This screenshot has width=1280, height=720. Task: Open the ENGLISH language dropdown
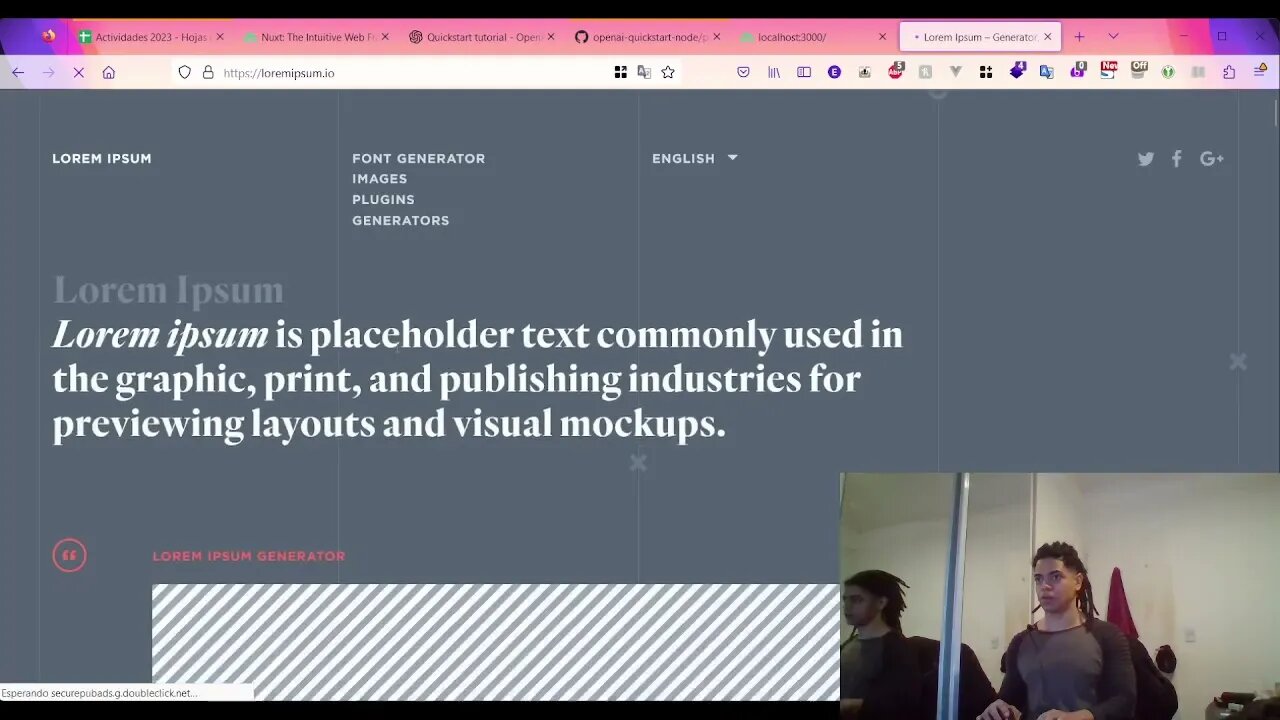[x=695, y=158]
